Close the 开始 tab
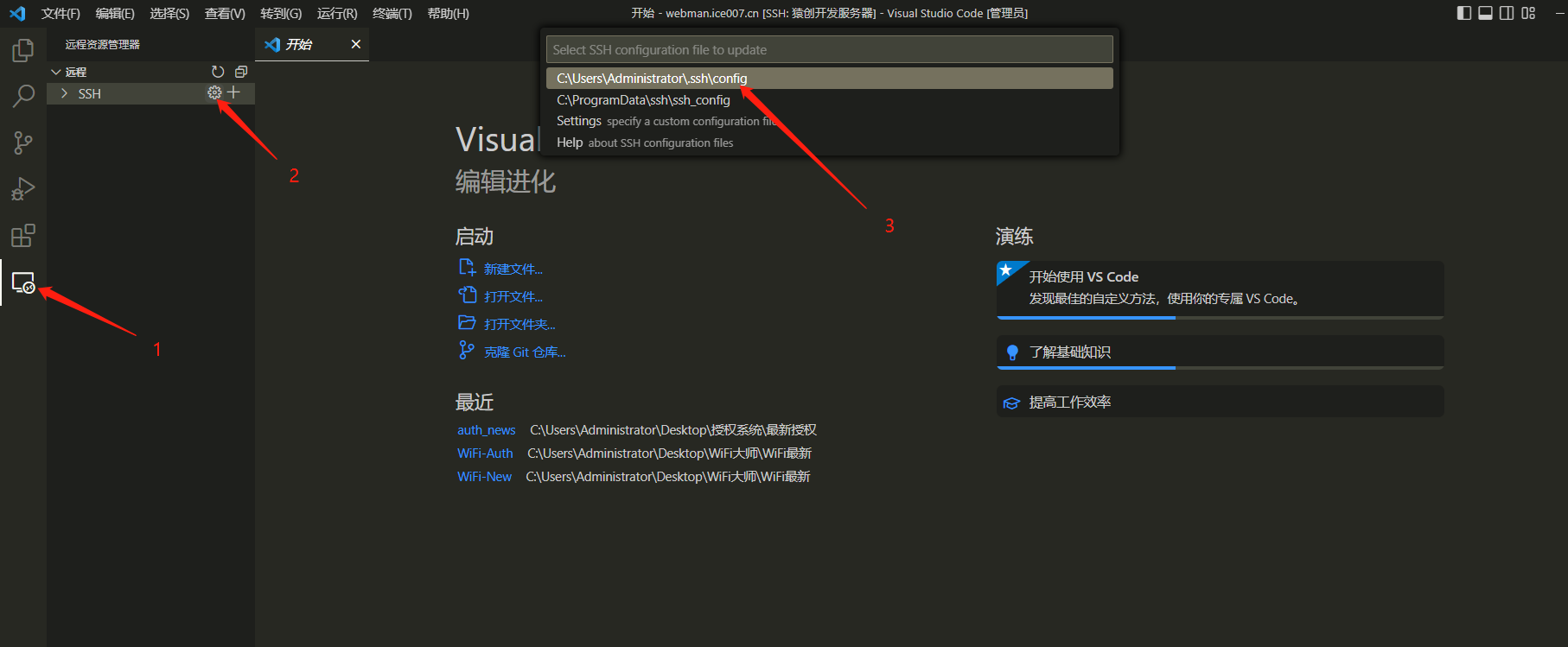 (x=355, y=44)
